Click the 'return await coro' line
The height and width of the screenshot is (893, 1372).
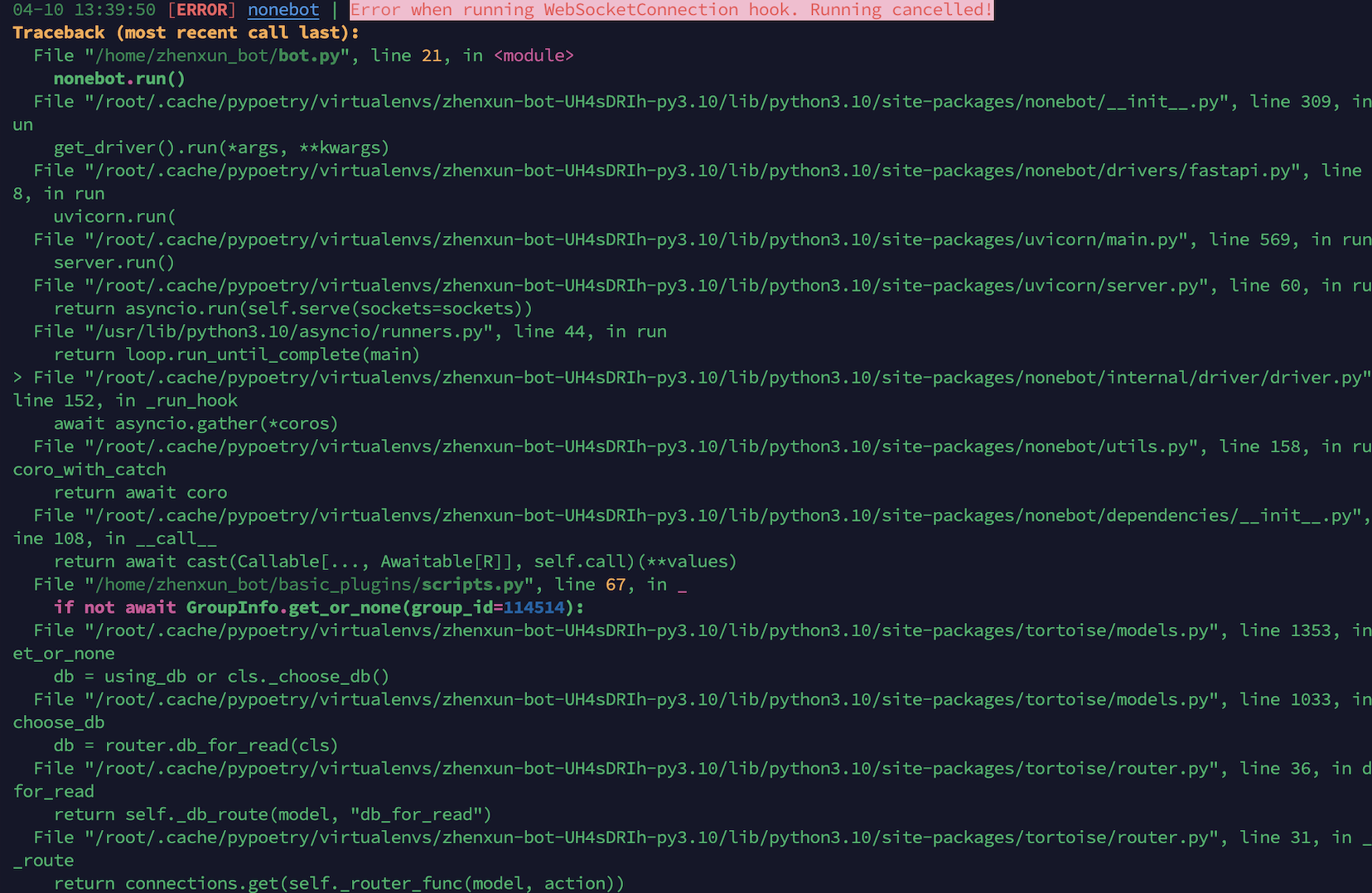tap(140, 493)
